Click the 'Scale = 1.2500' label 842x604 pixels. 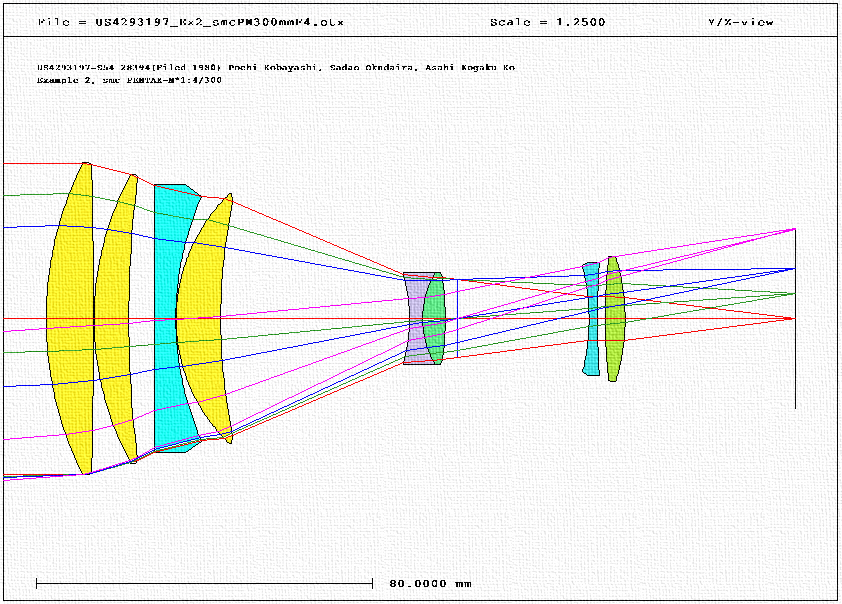[547, 22]
